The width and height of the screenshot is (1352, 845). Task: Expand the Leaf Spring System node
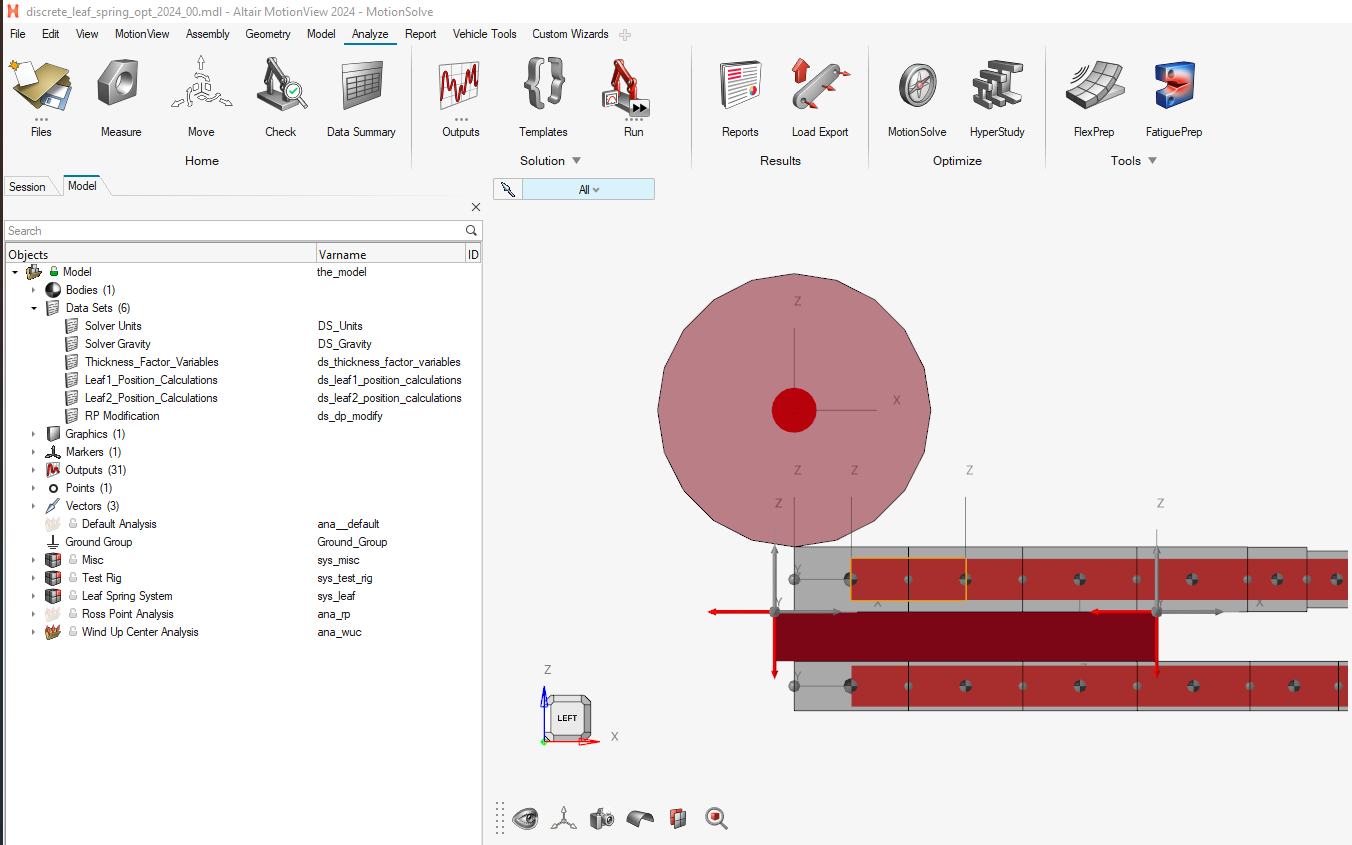33,596
